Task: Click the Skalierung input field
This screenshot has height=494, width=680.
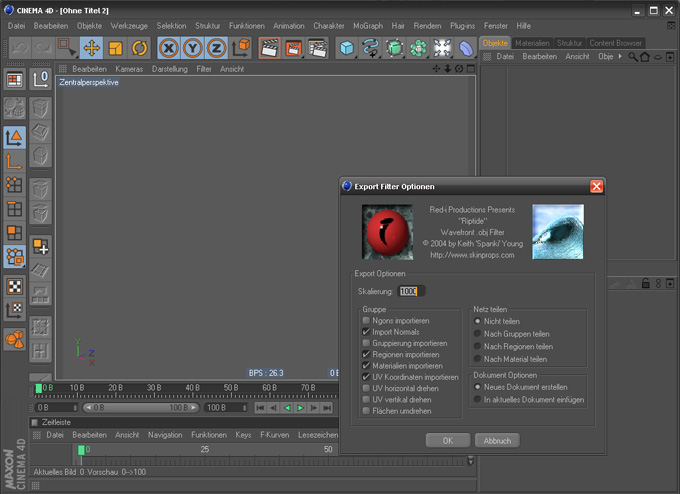Action: click(x=410, y=291)
